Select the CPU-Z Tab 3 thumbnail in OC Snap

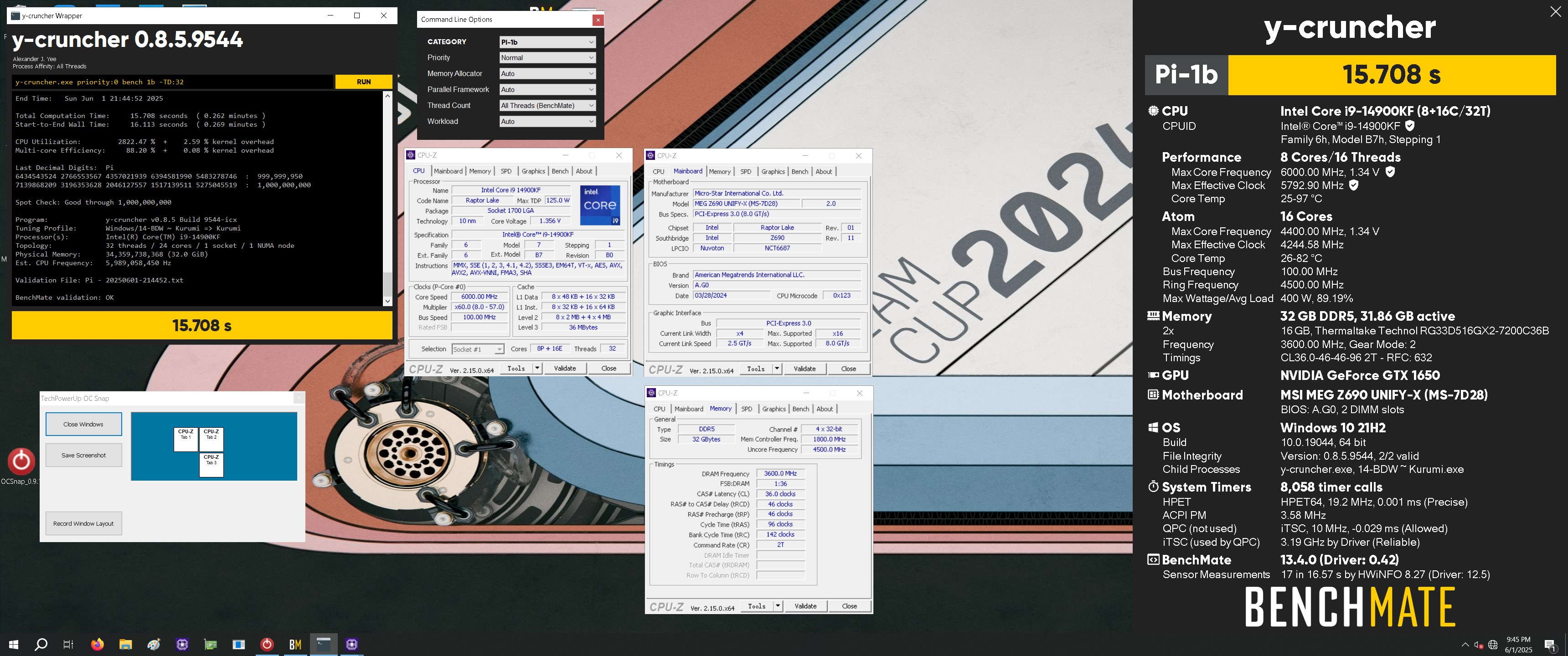tap(211, 465)
